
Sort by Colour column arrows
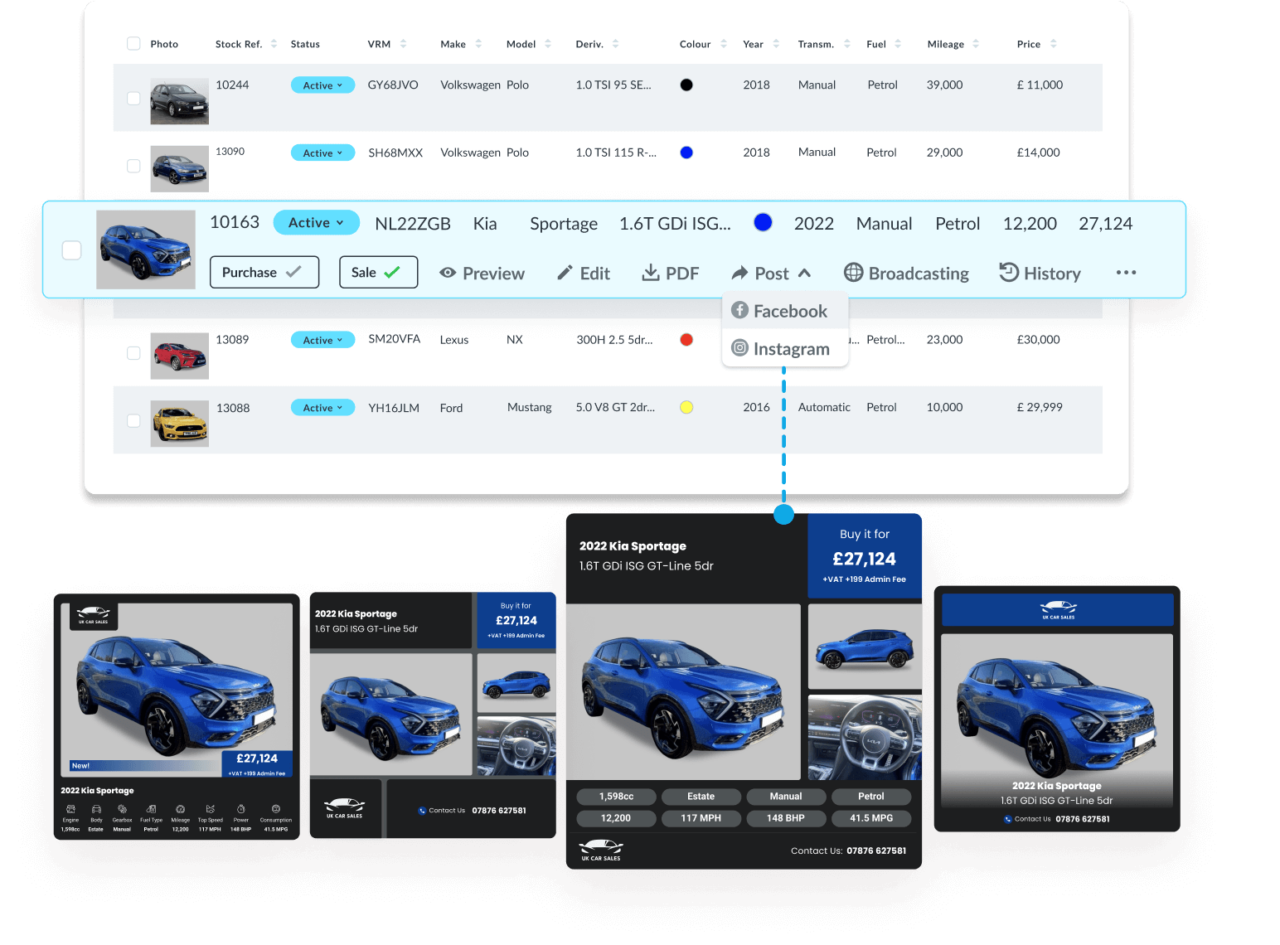tap(723, 44)
